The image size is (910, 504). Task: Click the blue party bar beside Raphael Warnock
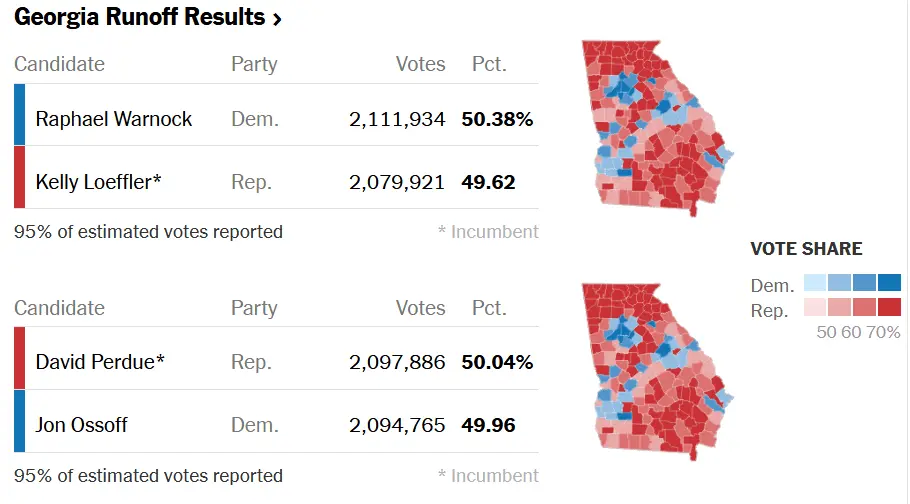(20, 114)
